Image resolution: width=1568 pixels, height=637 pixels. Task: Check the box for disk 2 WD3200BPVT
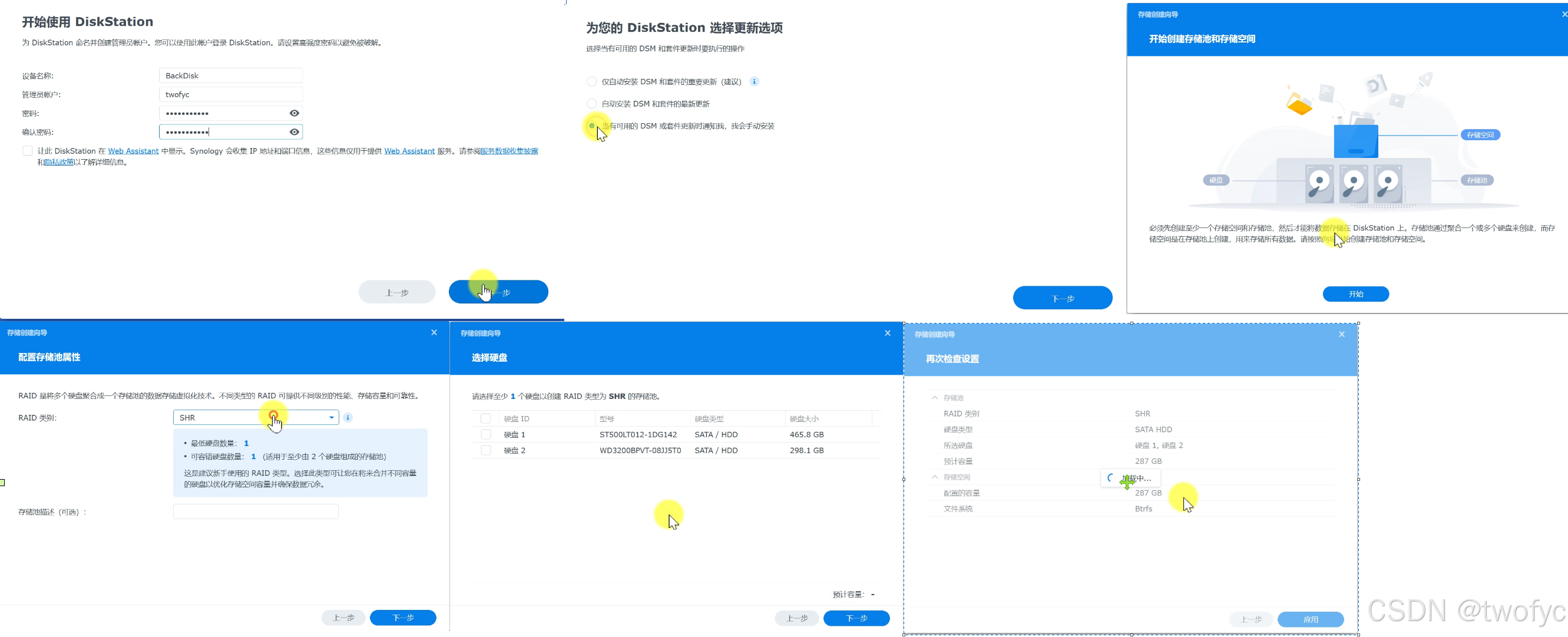486,451
